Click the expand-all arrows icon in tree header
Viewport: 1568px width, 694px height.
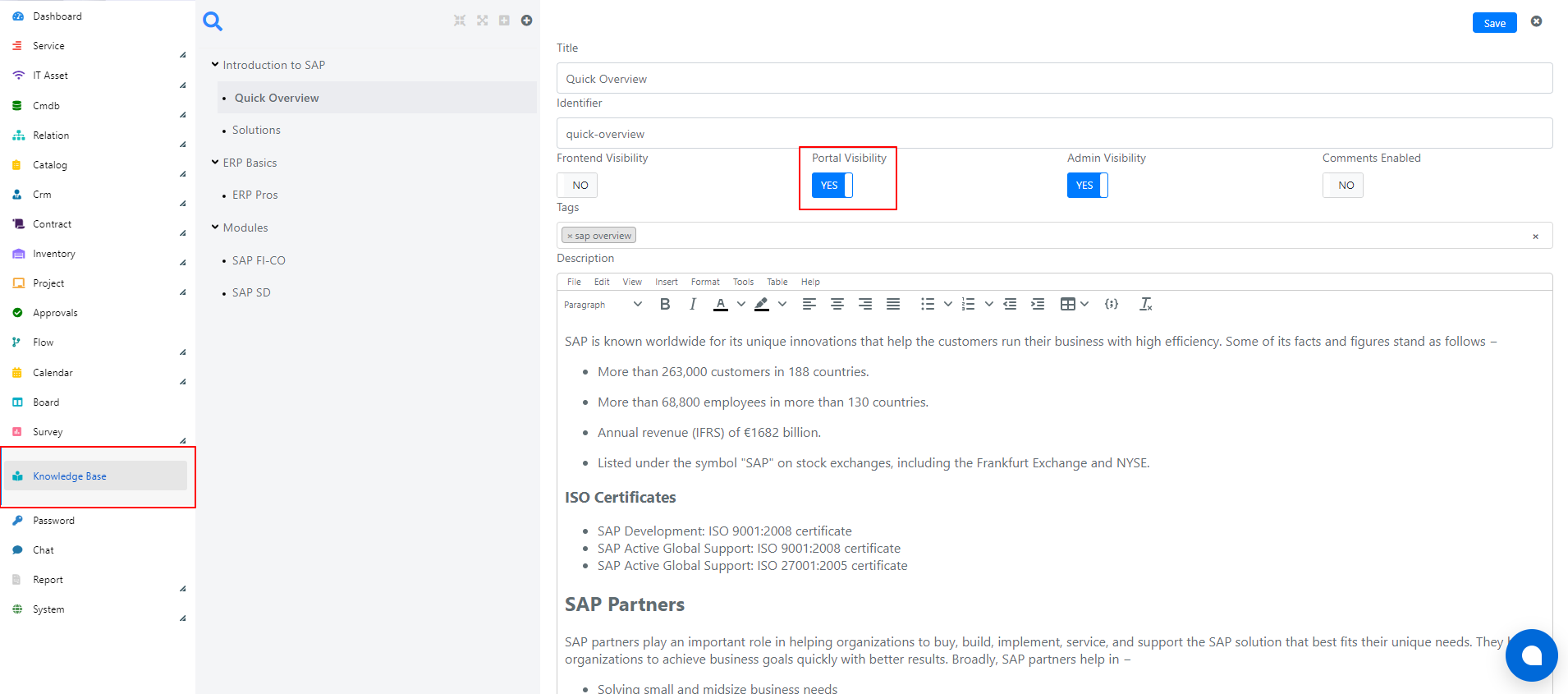(482, 21)
